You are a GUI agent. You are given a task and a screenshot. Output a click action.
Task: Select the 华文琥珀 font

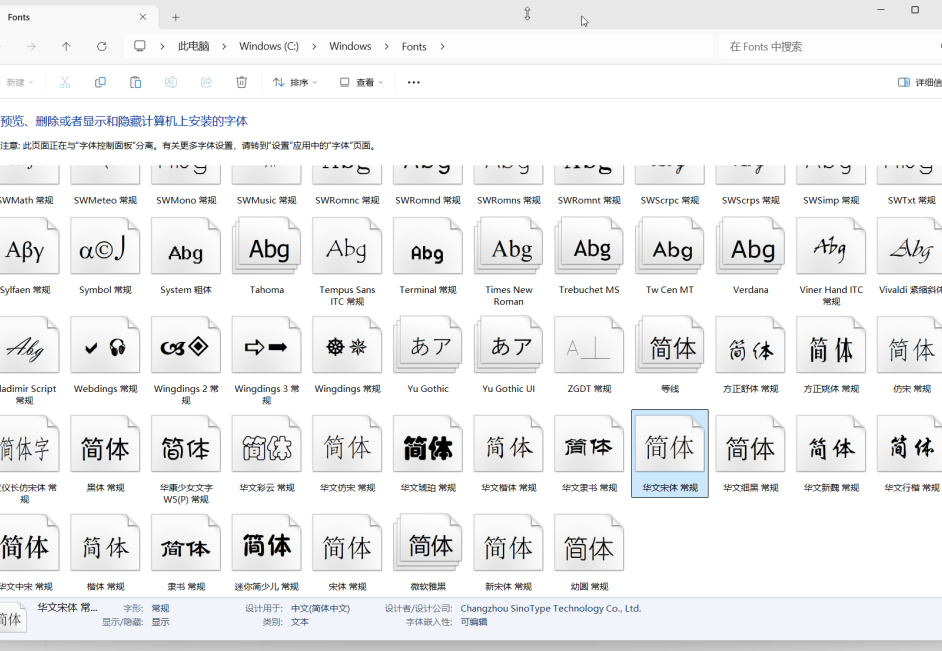point(428,455)
